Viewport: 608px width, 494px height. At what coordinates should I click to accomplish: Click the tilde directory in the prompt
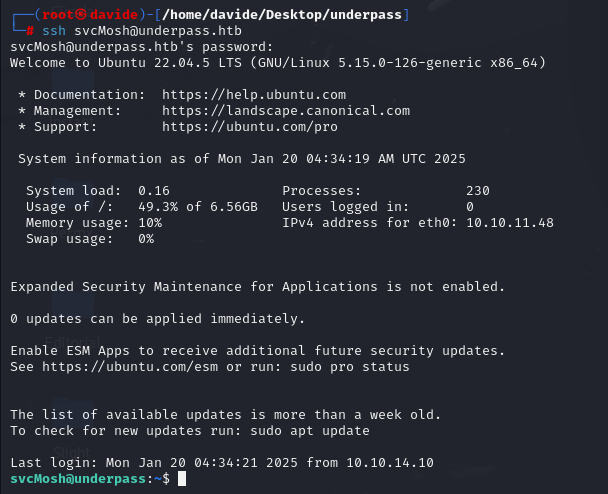click(158, 478)
